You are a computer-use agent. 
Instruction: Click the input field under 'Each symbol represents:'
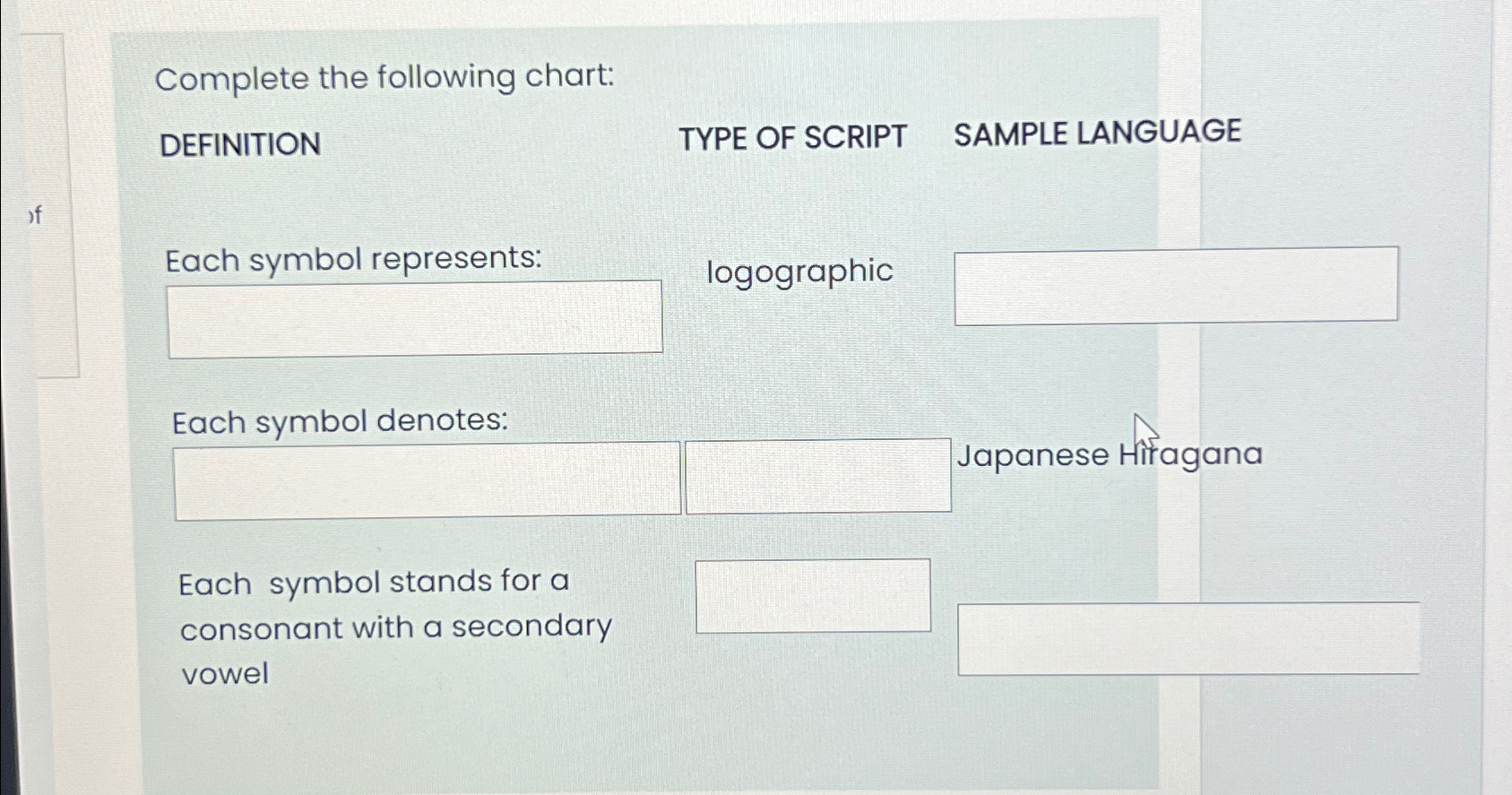[414, 316]
